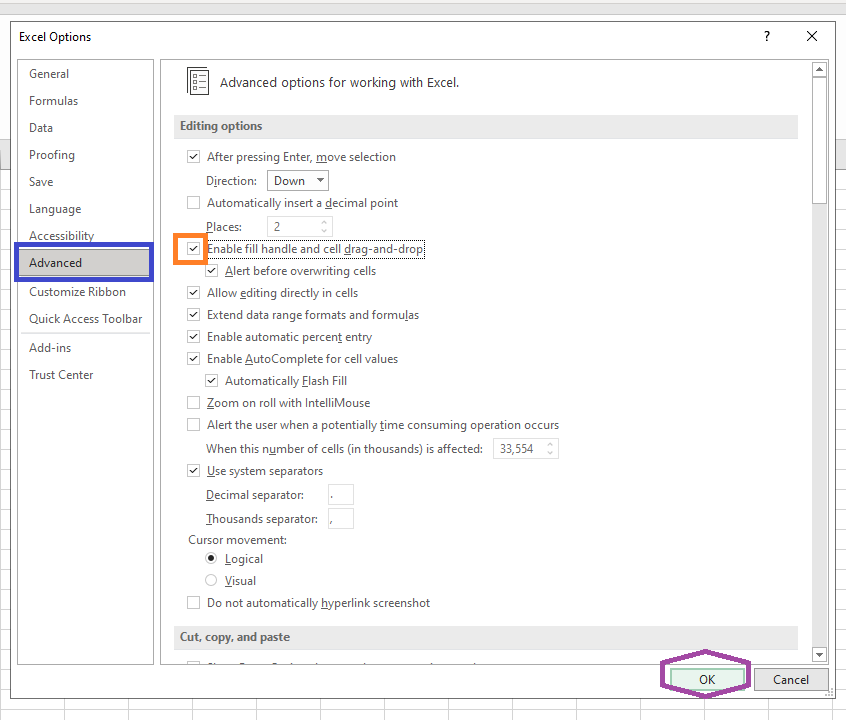Select the Save category
The width and height of the screenshot is (846, 720).
pyautogui.click(x=41, y=182)
